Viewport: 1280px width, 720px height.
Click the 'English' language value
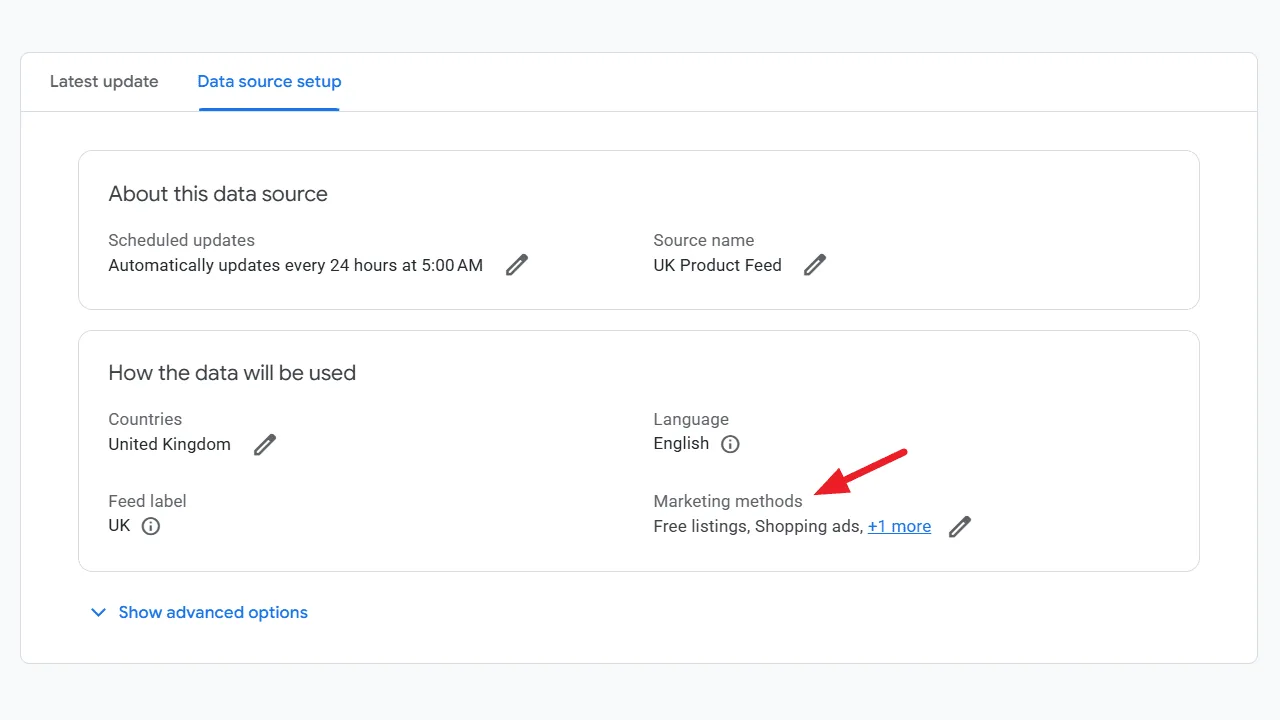pyautogui.click(x=681, y=443)
